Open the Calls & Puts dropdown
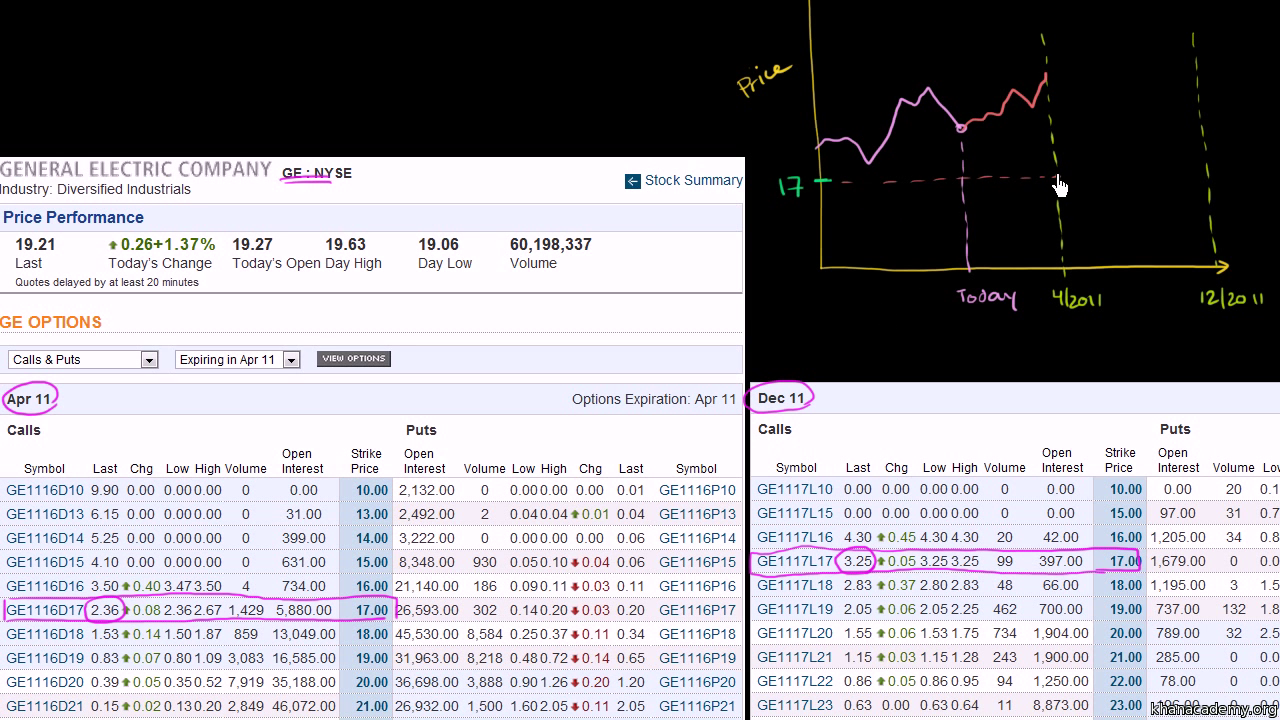This screenshot has width=1280, height=720. (x=83, y=359)
